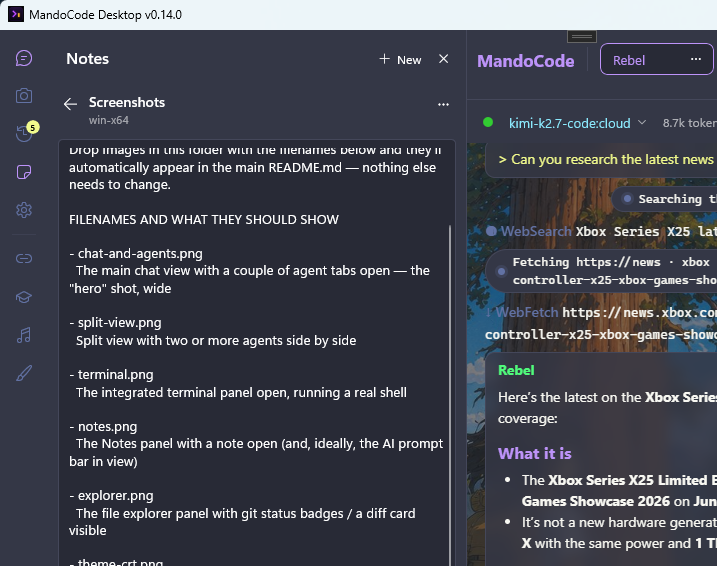Select the Notes sticky-note sidebar icon

[24, 172]
